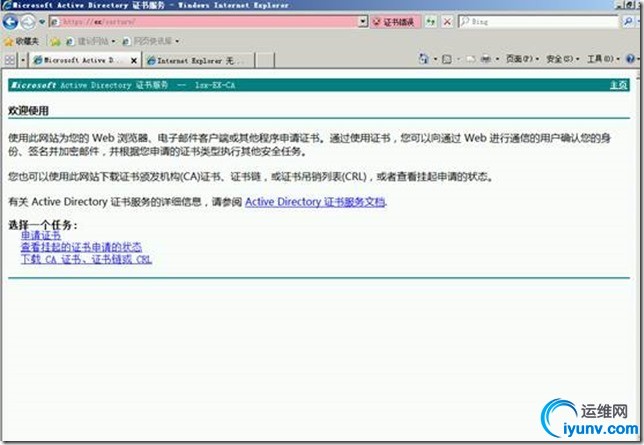Click the 选择一个任务 label text
Viewport: 644px width, 445px height.
pyautogui.click(x=43, y=225)
